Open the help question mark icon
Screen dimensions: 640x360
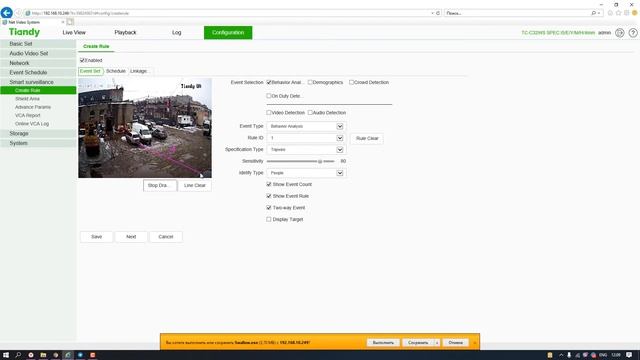coord(633,33)
